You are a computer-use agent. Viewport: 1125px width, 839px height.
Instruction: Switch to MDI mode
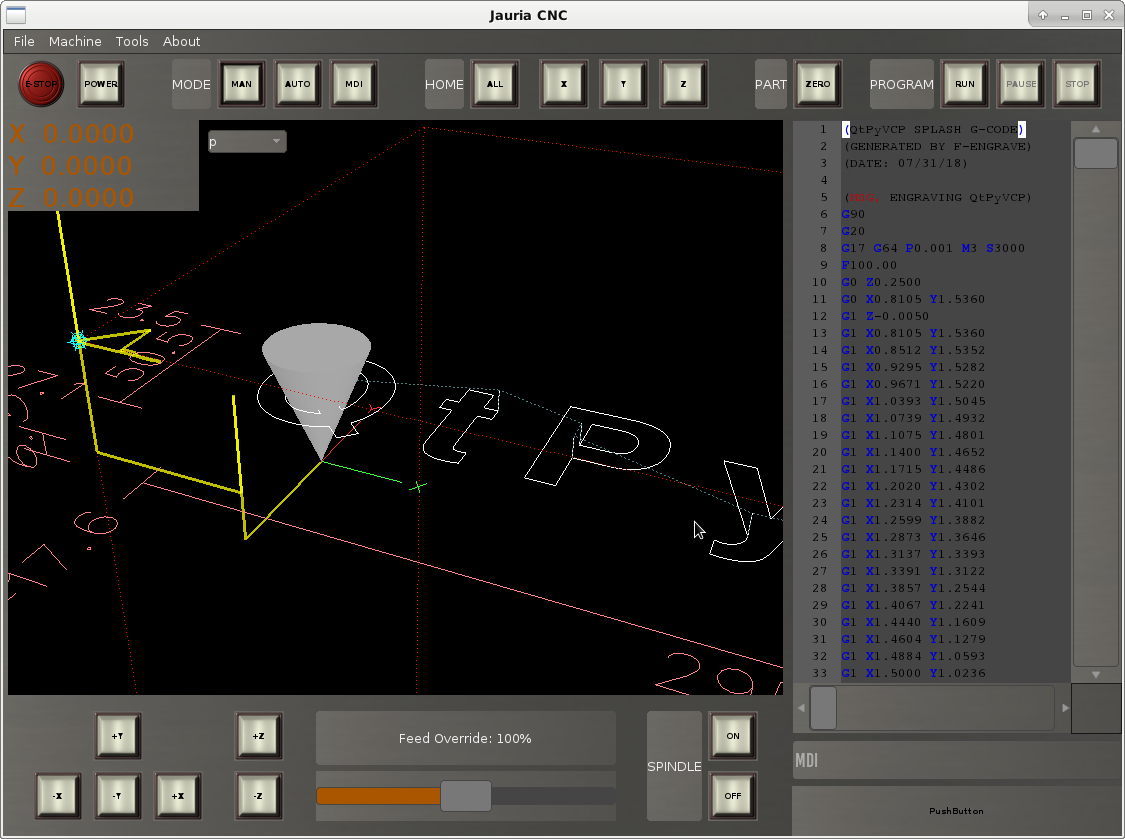tap(354, 84)
